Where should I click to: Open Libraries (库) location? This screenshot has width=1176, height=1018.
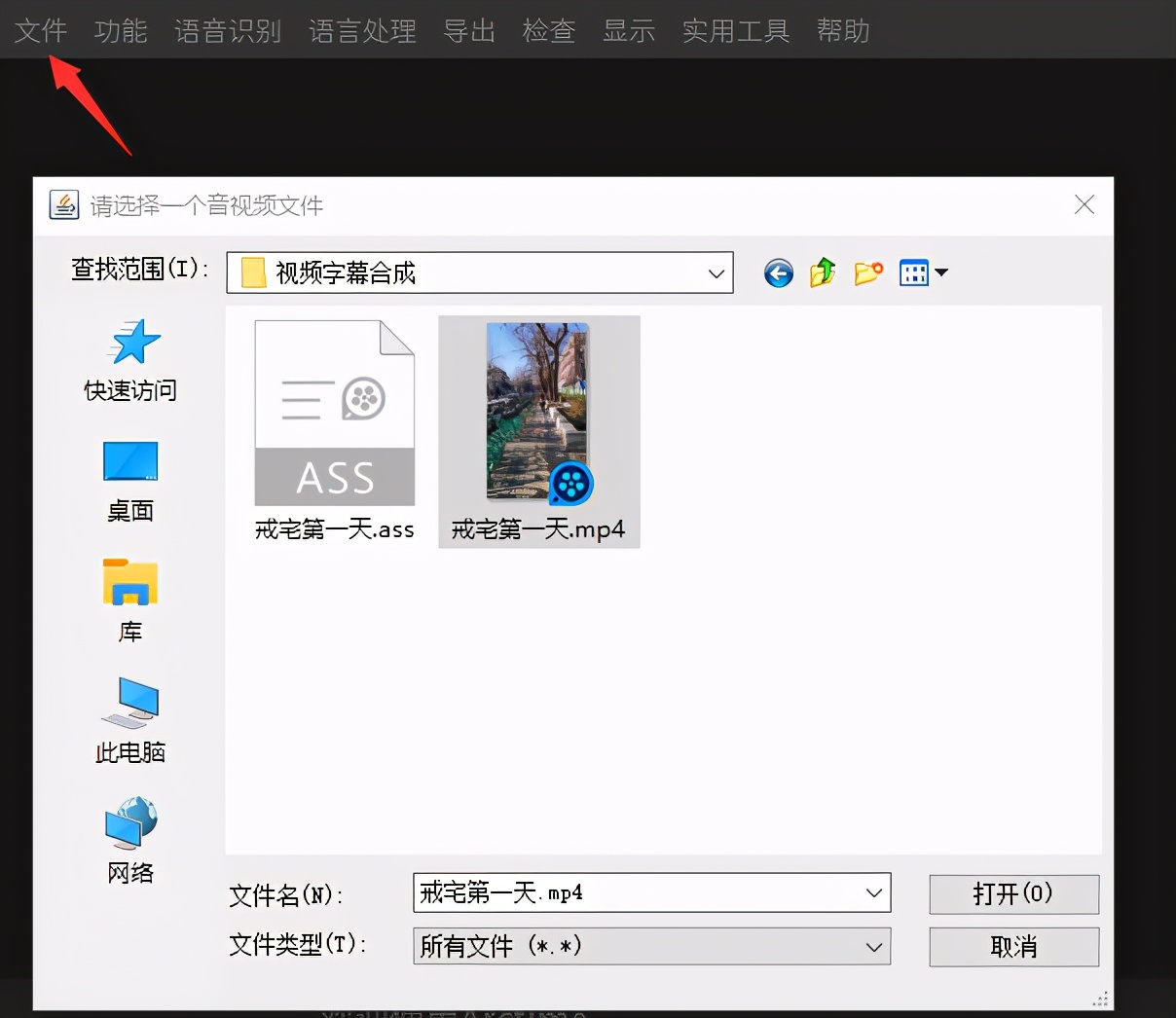click(130, 600)
